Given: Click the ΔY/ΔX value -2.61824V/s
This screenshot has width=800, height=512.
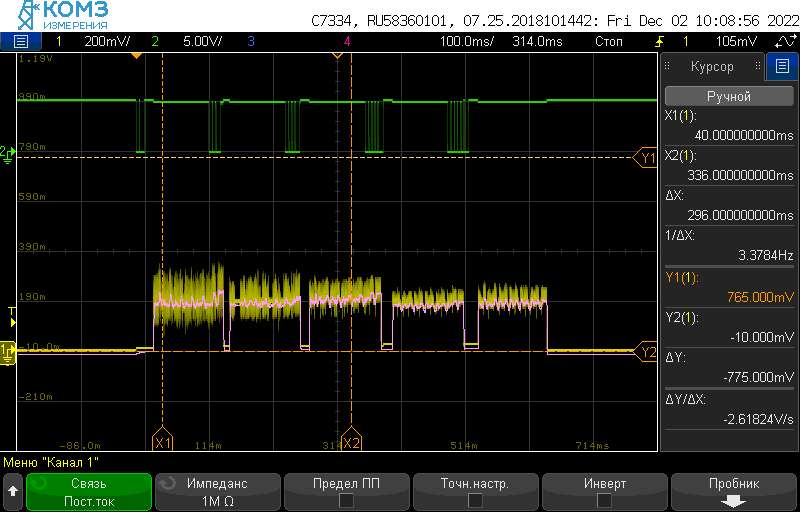Looking at the screenshot, I should pyautogui.click(x=759, y=420).
